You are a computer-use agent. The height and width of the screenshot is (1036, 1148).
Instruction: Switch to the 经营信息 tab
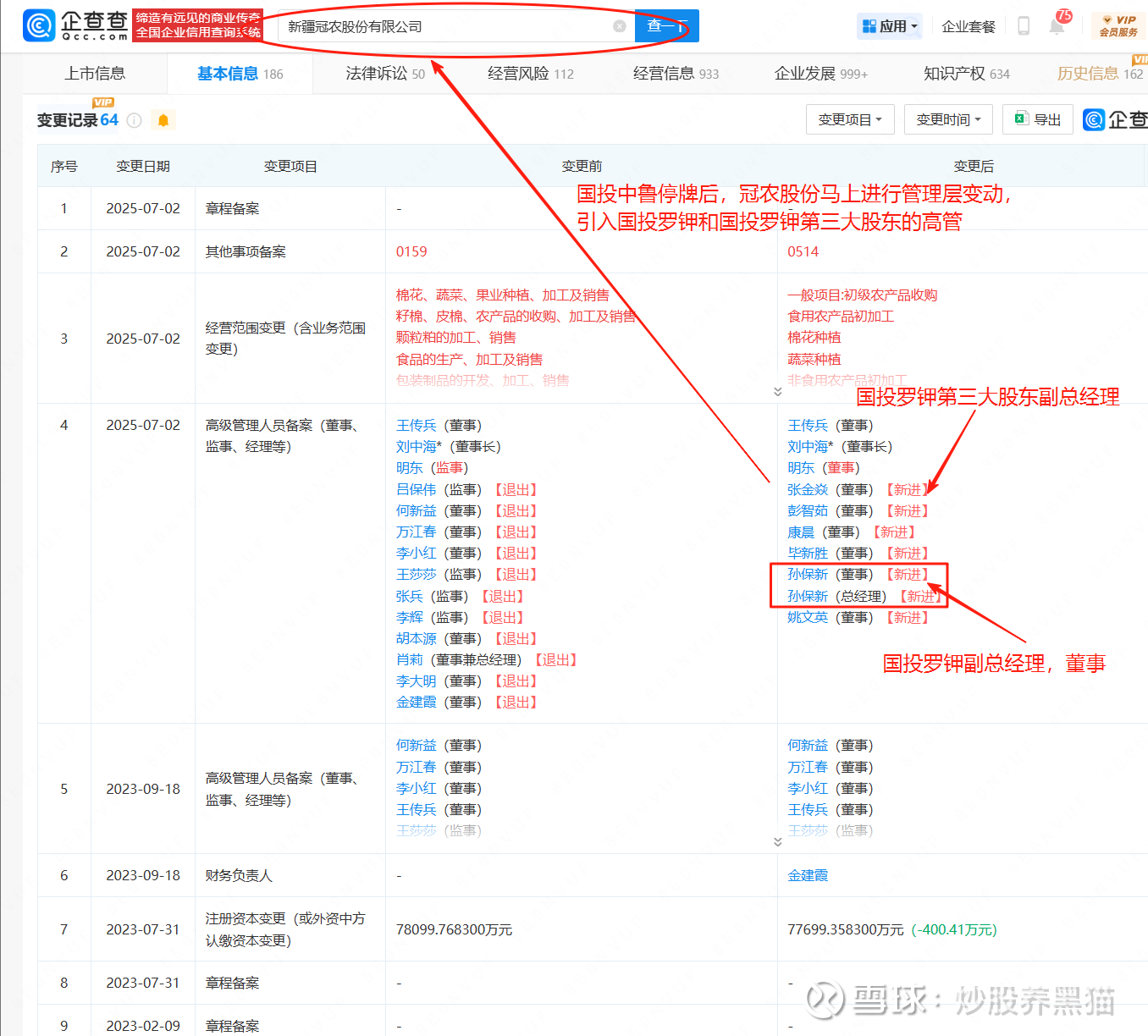pos(676,74)
